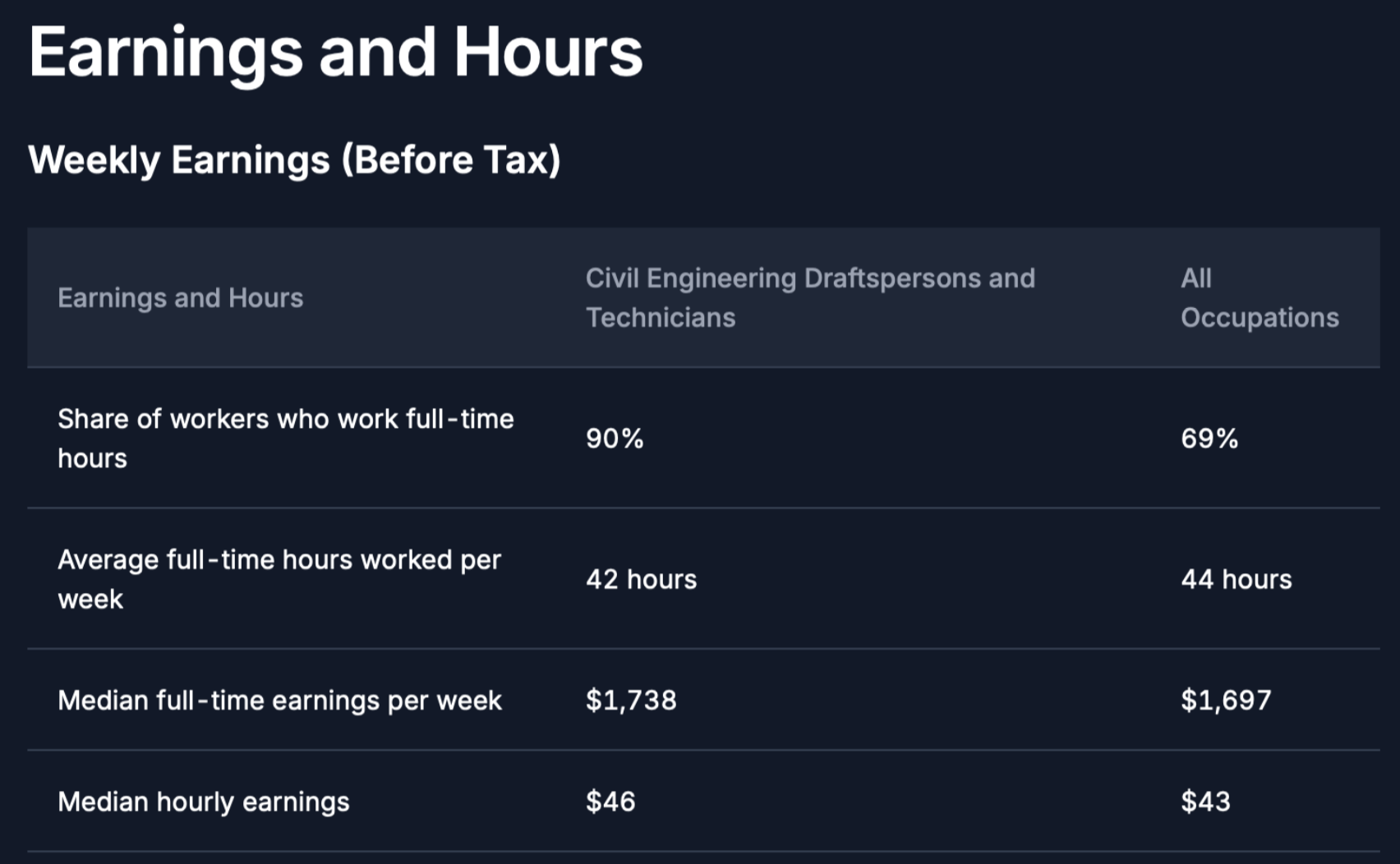Select the $1,738 weekly earnings value

click(x=631, y=701)
